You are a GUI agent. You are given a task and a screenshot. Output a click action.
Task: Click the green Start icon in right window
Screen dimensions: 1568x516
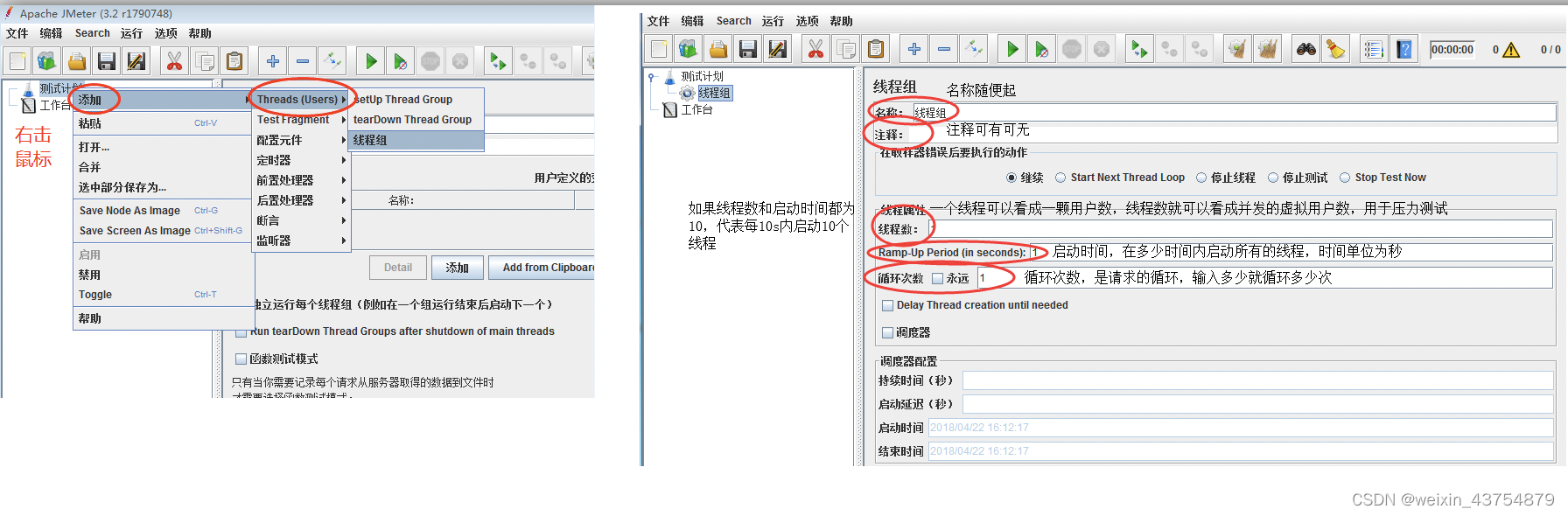click(1012, 49)
